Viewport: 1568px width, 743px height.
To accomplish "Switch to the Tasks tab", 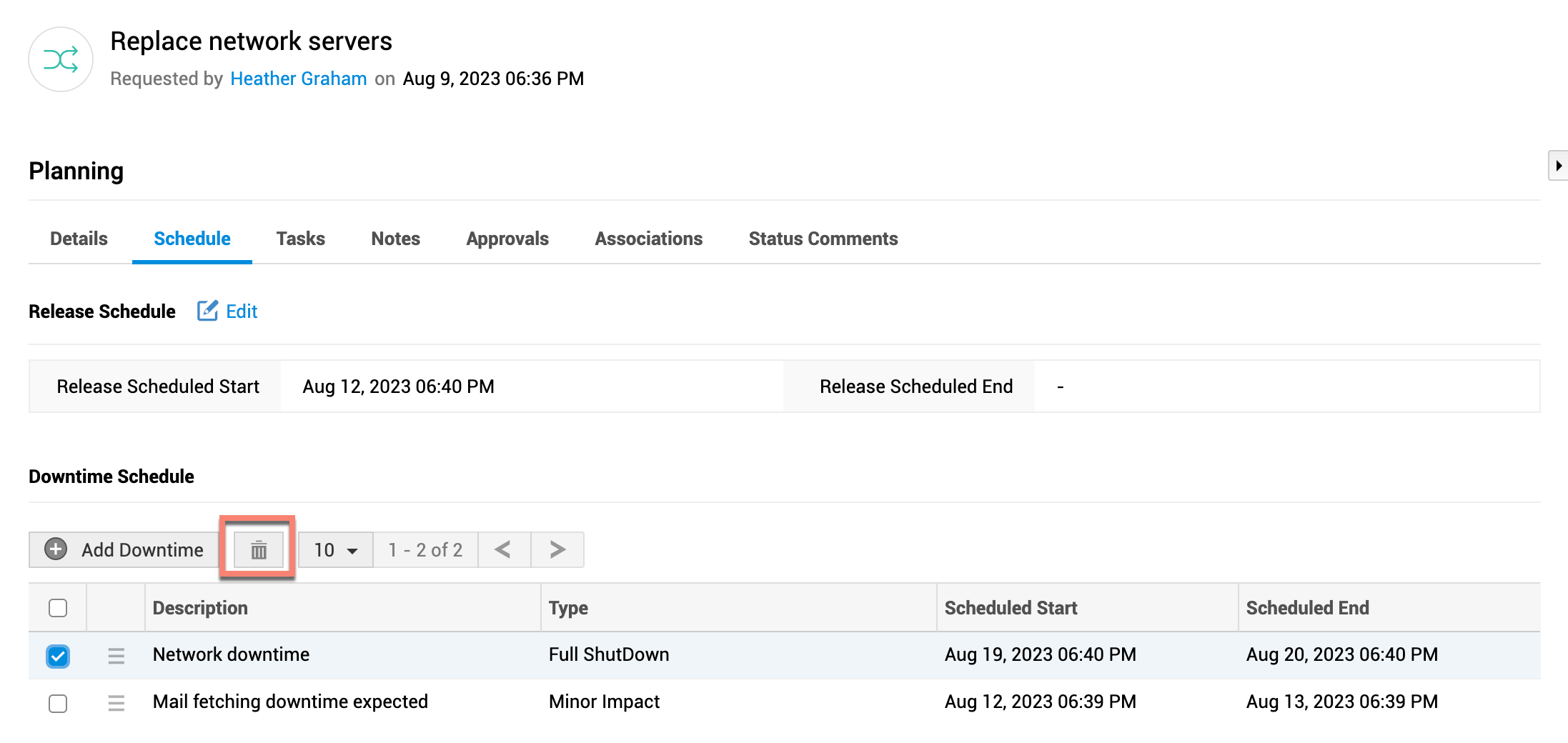I will [300, 239].
